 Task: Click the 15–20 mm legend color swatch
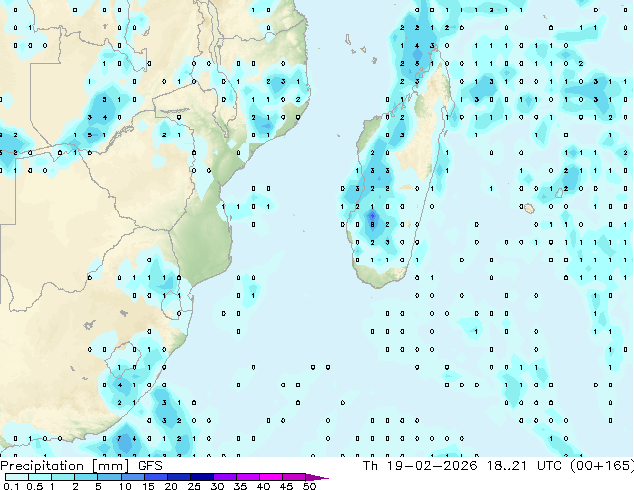pyautogui.click(x=156, y=477)
